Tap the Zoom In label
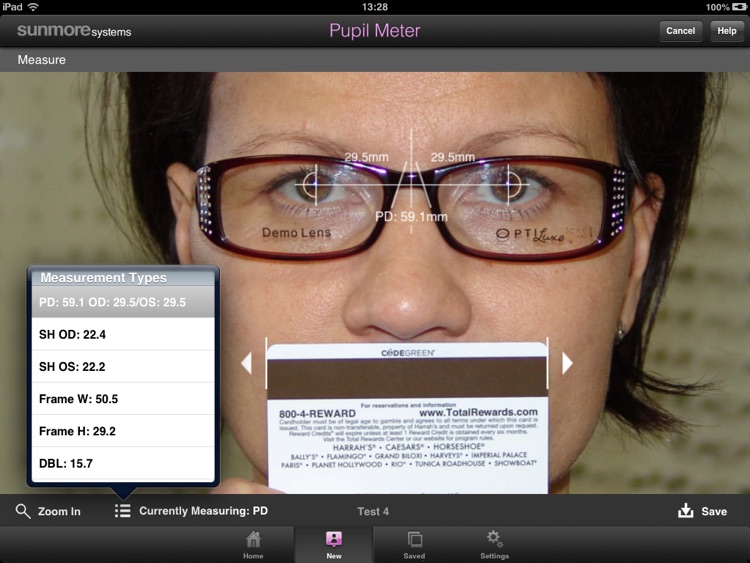Viewport: 750px width, 563px height. click(59, 511)
